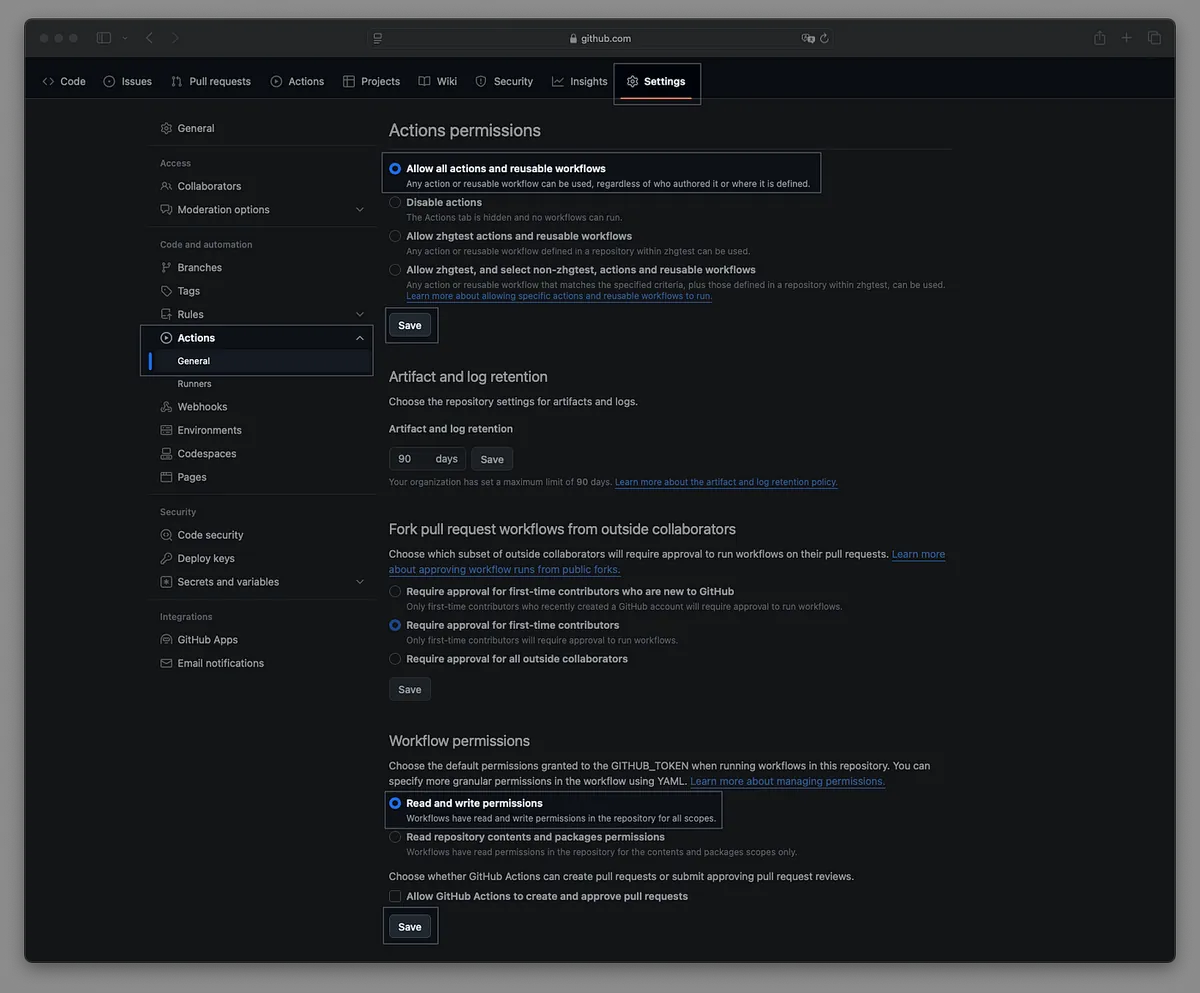Click the Safari reload page icon
The image size is (1200, 993).
(824, 38)
